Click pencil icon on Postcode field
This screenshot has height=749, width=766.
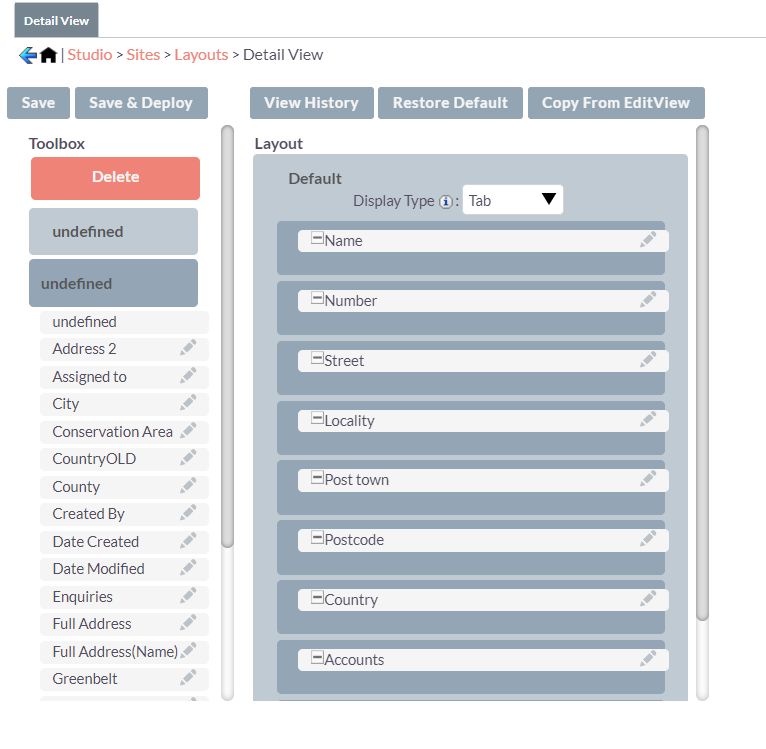click(x=648, y=539)
